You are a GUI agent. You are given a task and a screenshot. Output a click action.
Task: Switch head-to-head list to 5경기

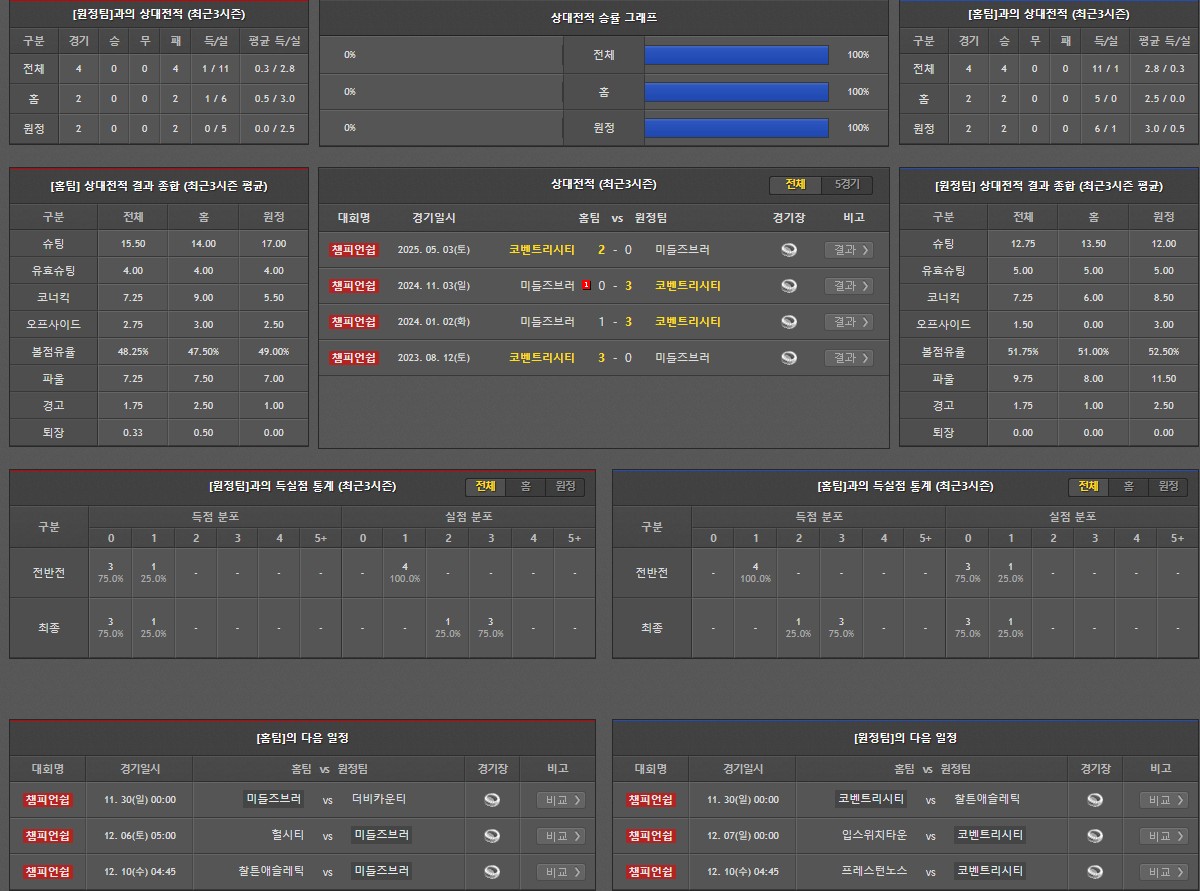[846, 185]
